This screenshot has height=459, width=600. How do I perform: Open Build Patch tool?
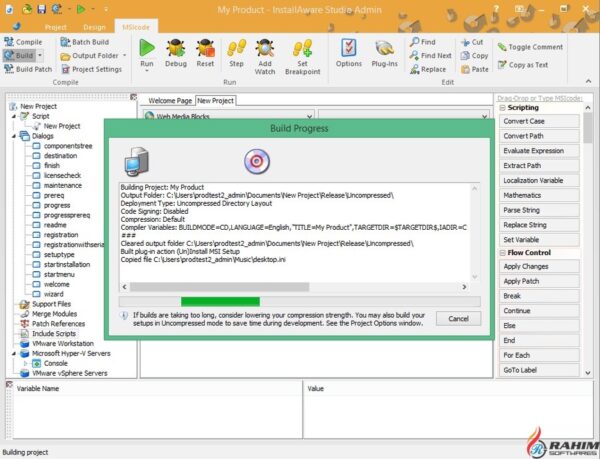pos(28,69)
